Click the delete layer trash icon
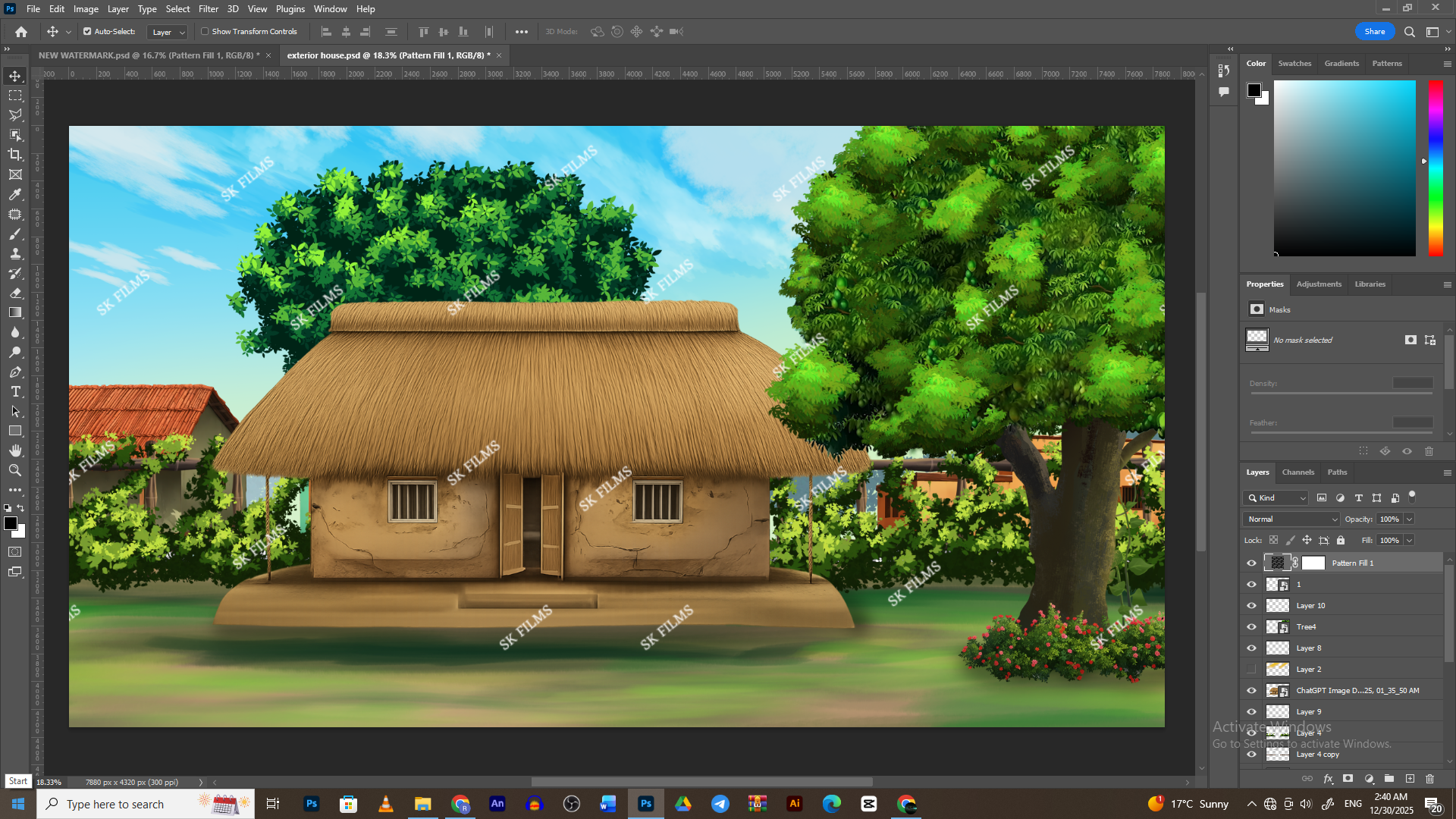This screenshot has width=1456, height=819. [1429, 779]
